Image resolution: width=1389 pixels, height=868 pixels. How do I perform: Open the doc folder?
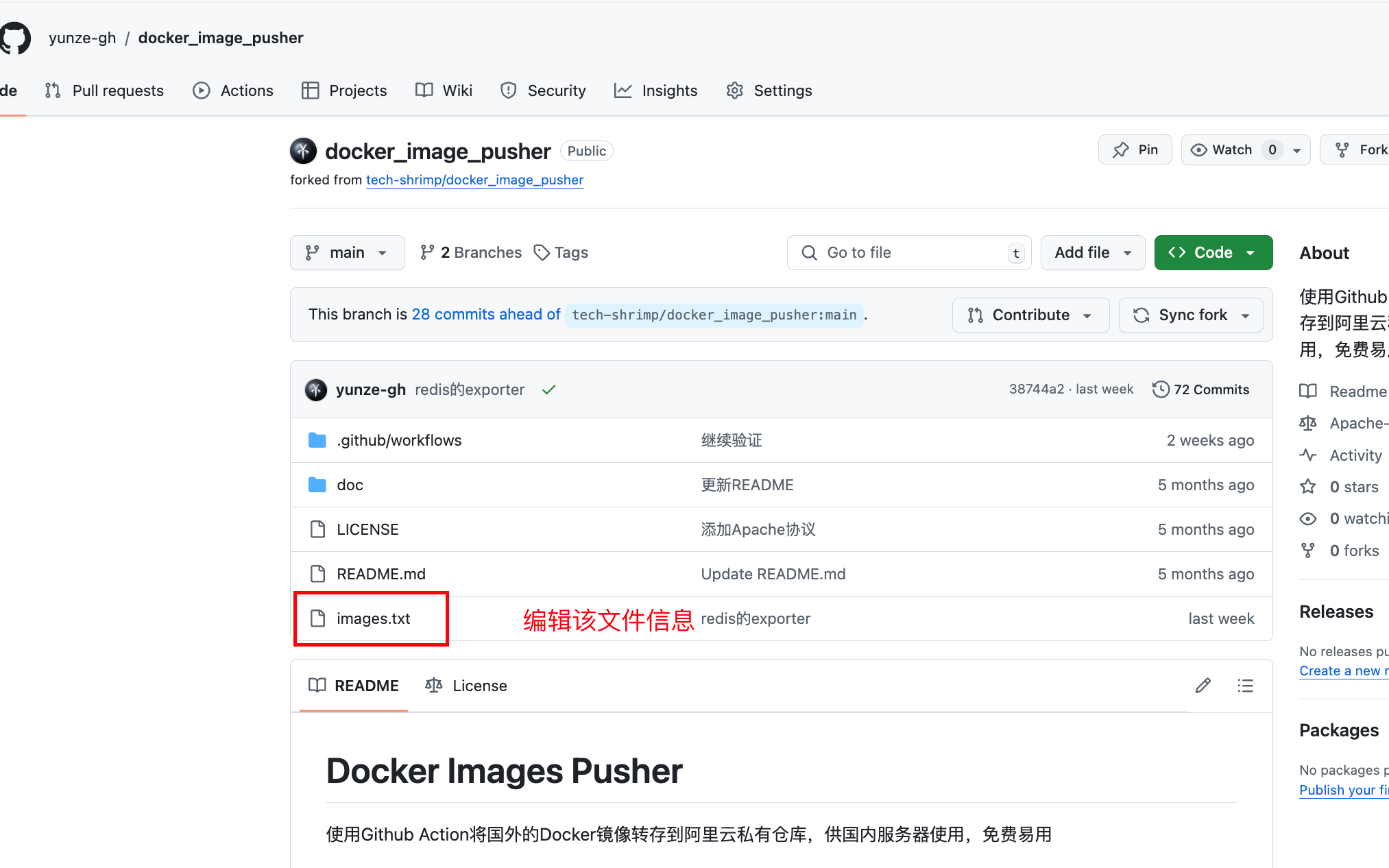click(x=350, y=485)
